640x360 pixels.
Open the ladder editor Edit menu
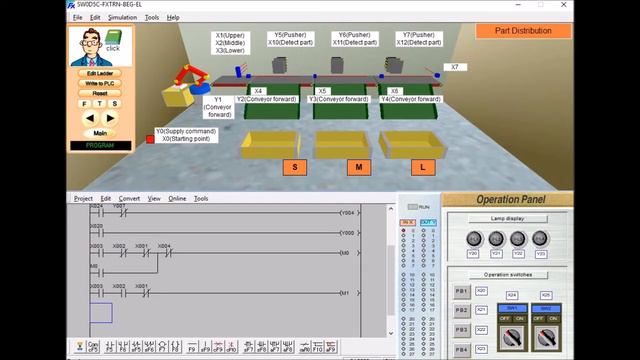coord(106,198)
